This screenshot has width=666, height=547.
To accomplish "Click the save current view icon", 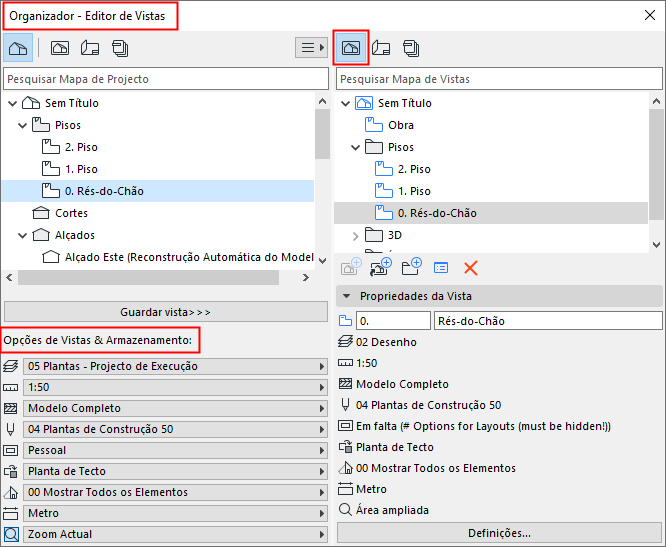I will pyautogui.click(x=351, y=268).
